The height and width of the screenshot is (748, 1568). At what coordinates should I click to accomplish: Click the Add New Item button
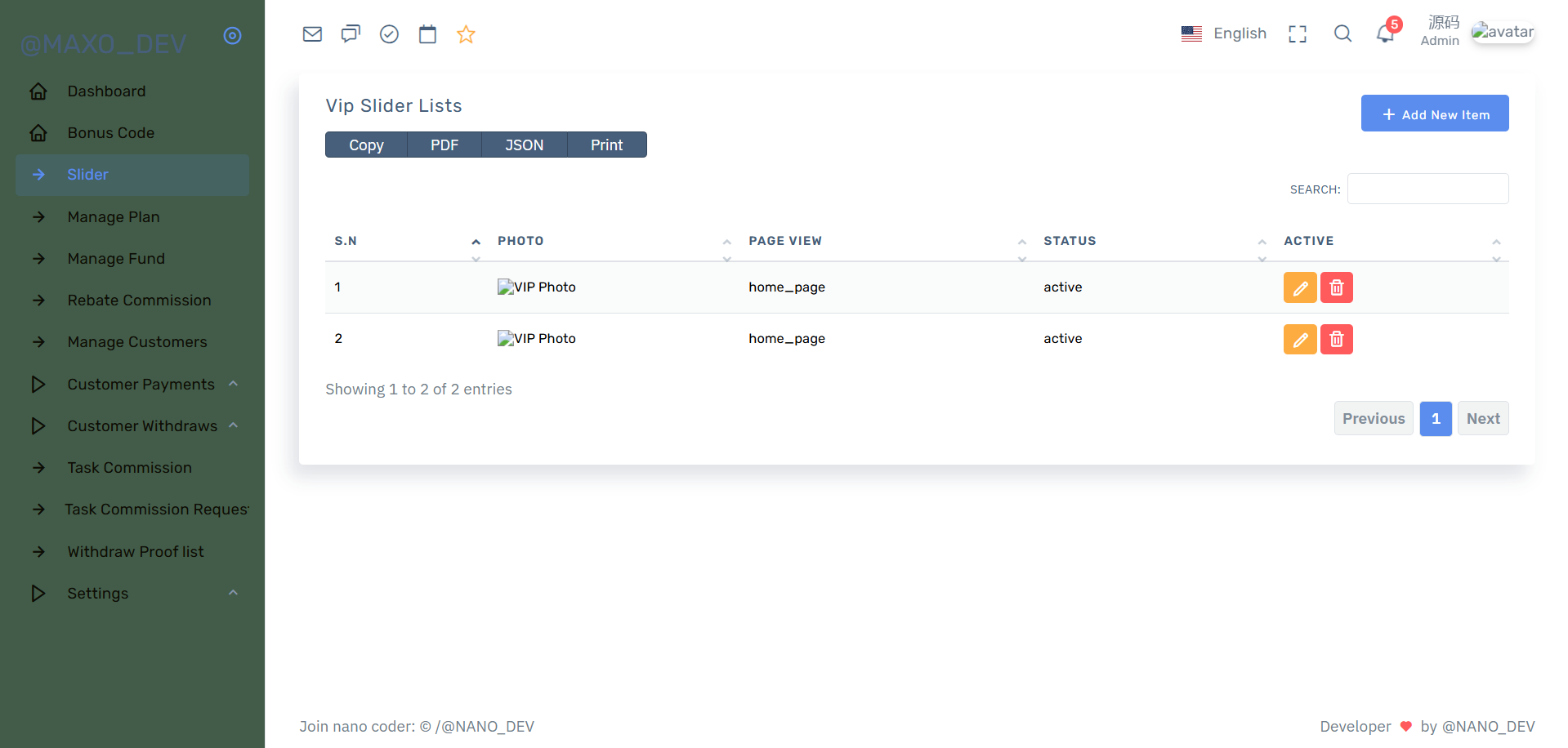pyautogui.click(x=1435, y=114)
